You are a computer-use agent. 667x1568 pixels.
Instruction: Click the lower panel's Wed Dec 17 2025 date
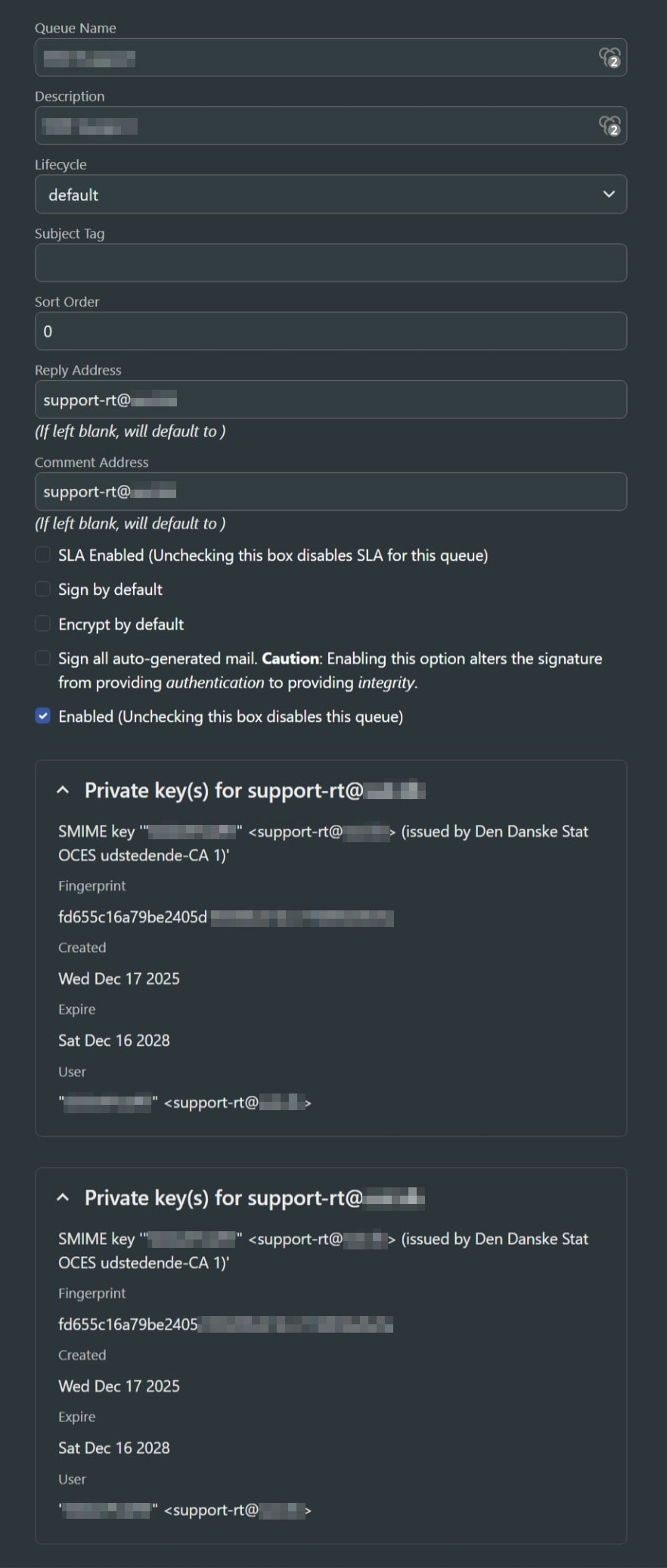[x=119, y=1386]
